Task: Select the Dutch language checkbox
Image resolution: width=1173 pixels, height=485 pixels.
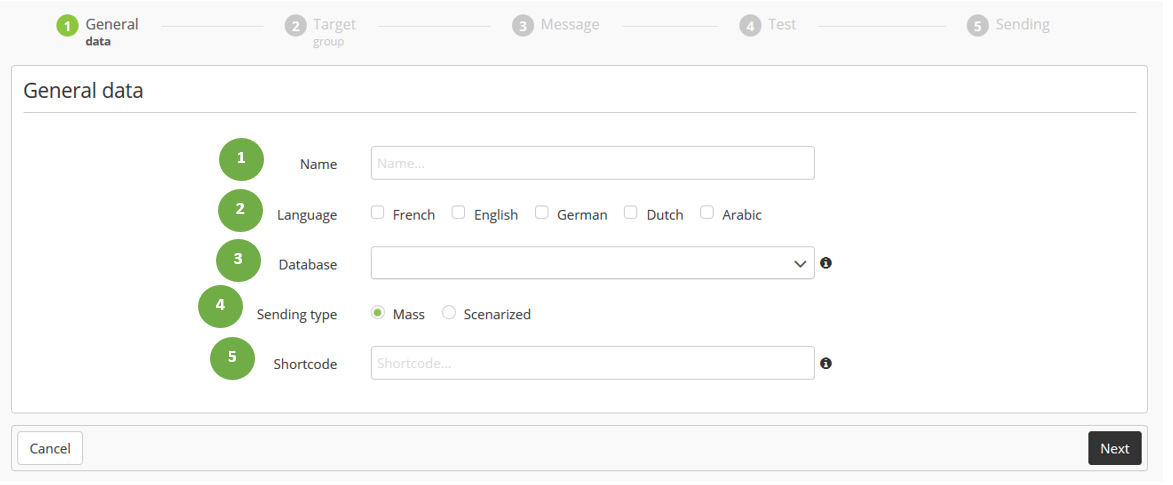Action: [631, 212]
